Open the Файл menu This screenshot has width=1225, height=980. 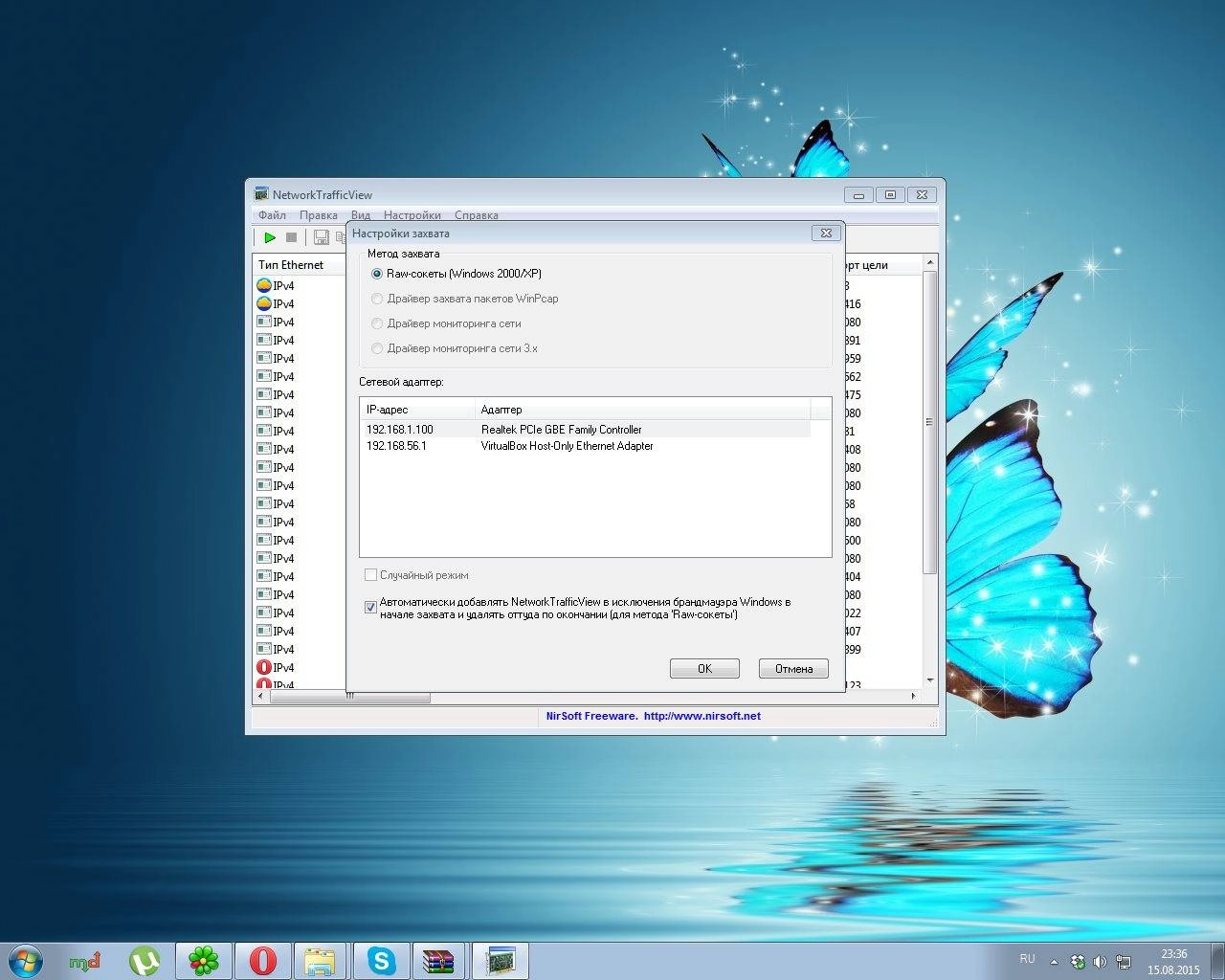(272, 215)
